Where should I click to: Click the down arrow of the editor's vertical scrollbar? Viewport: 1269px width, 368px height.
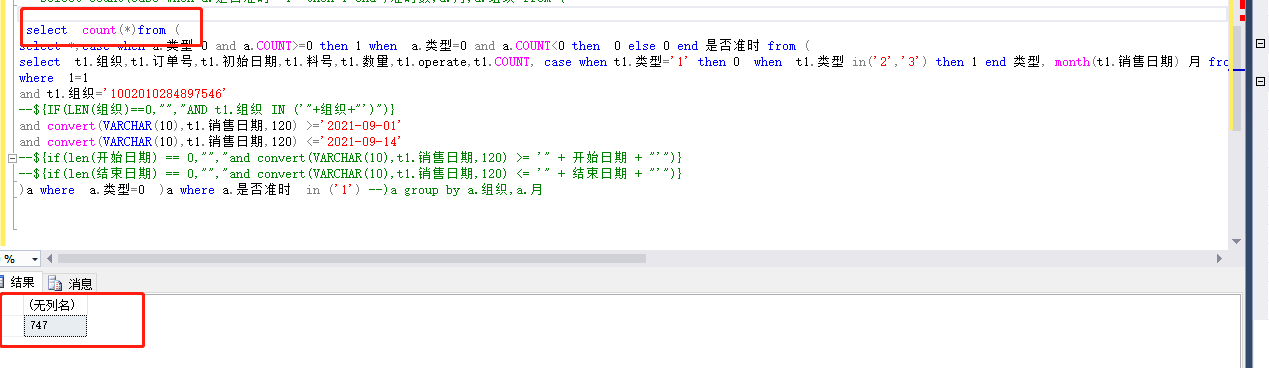click(1237, 242)
